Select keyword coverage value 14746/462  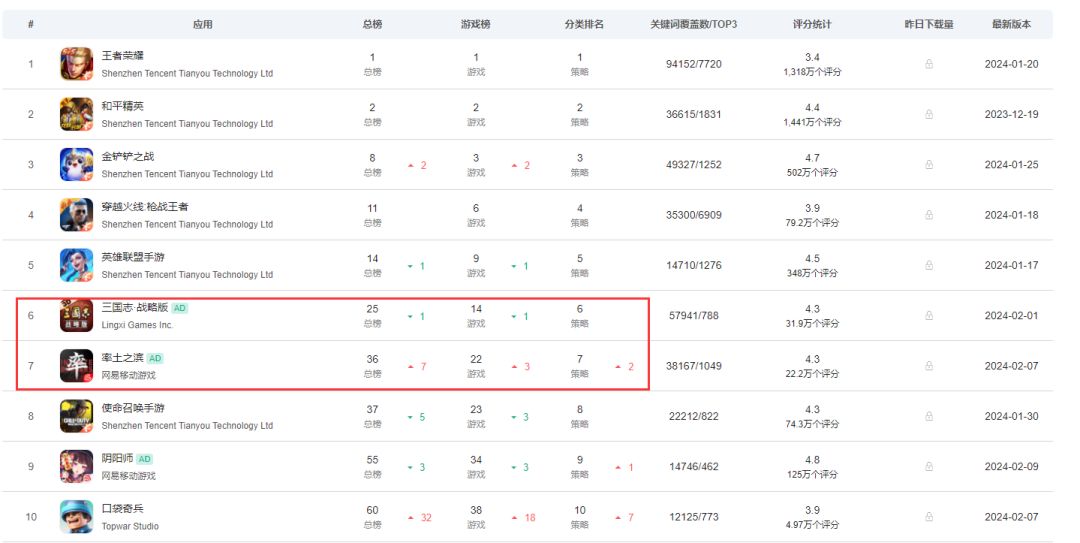coord(694,467)
